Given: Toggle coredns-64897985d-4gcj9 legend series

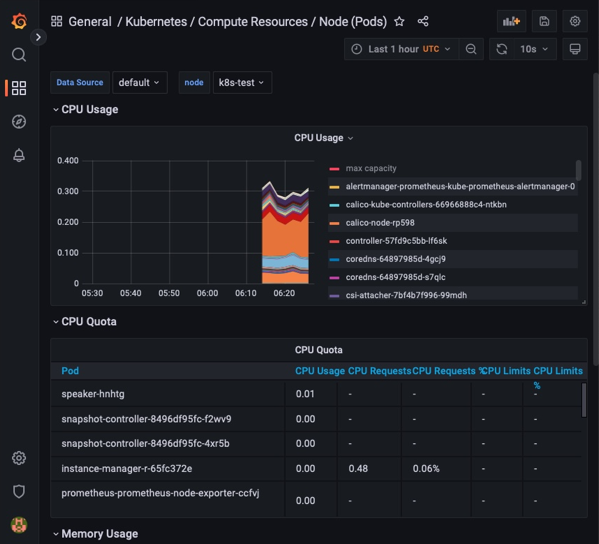Looking at the screenshot, I should click(x=395, y=259).
